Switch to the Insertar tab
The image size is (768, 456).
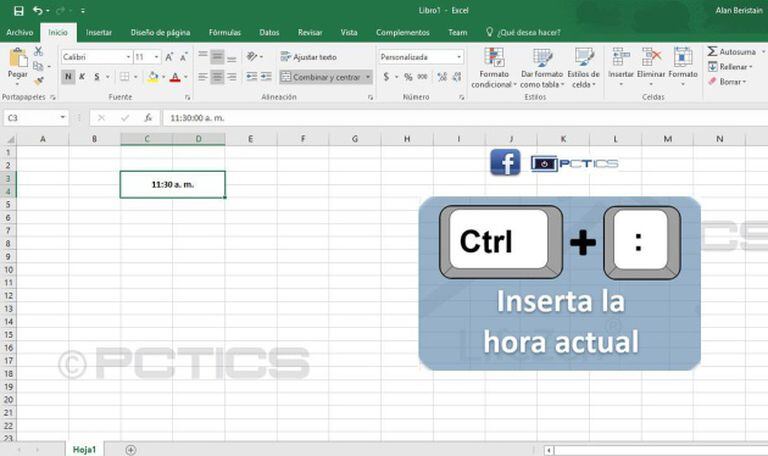pyautogui.click(x=99, y=32)
